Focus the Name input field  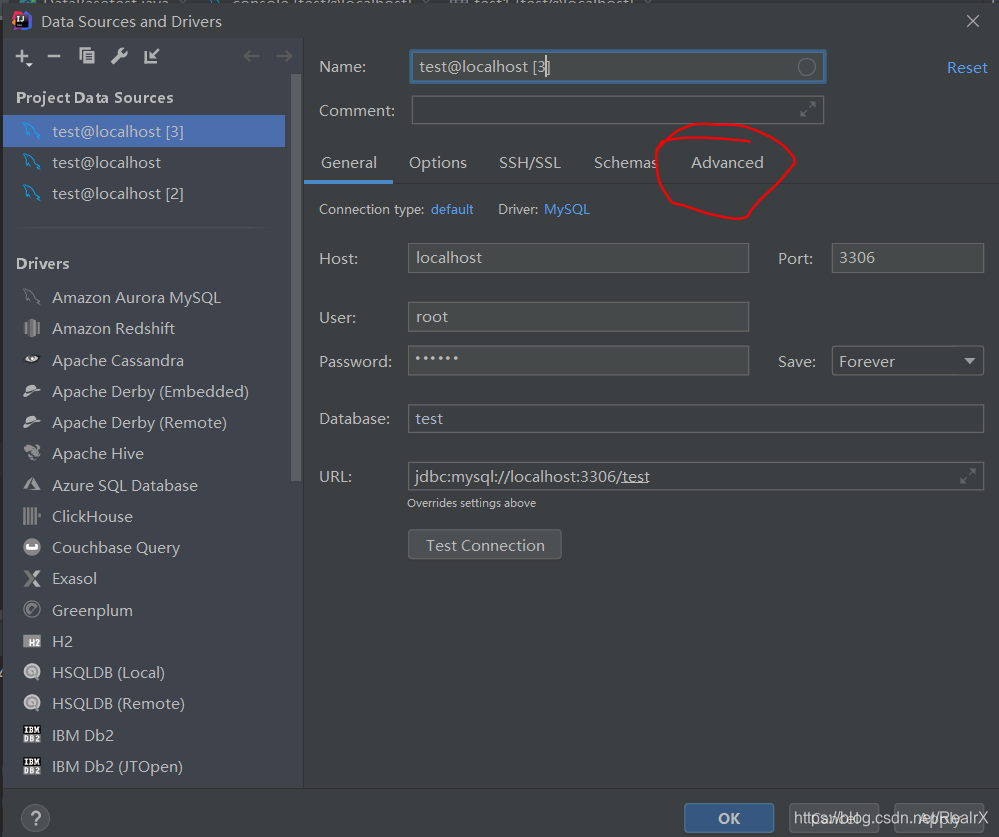(617, 67)
